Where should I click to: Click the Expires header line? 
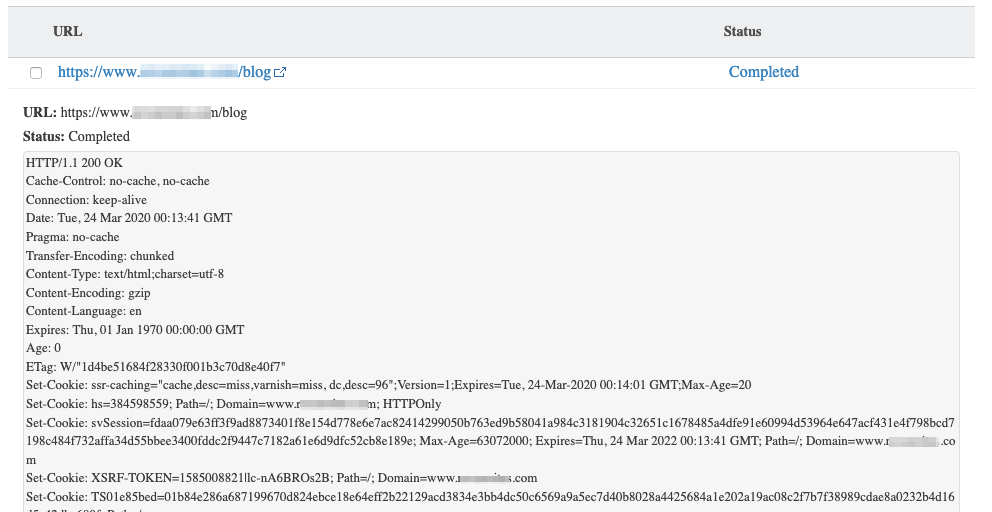[134, 330]
